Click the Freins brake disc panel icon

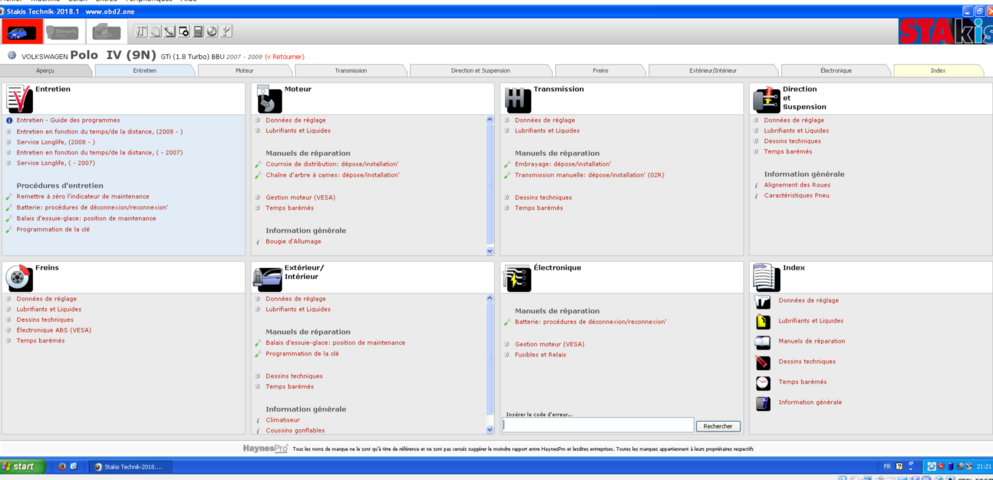19,279
